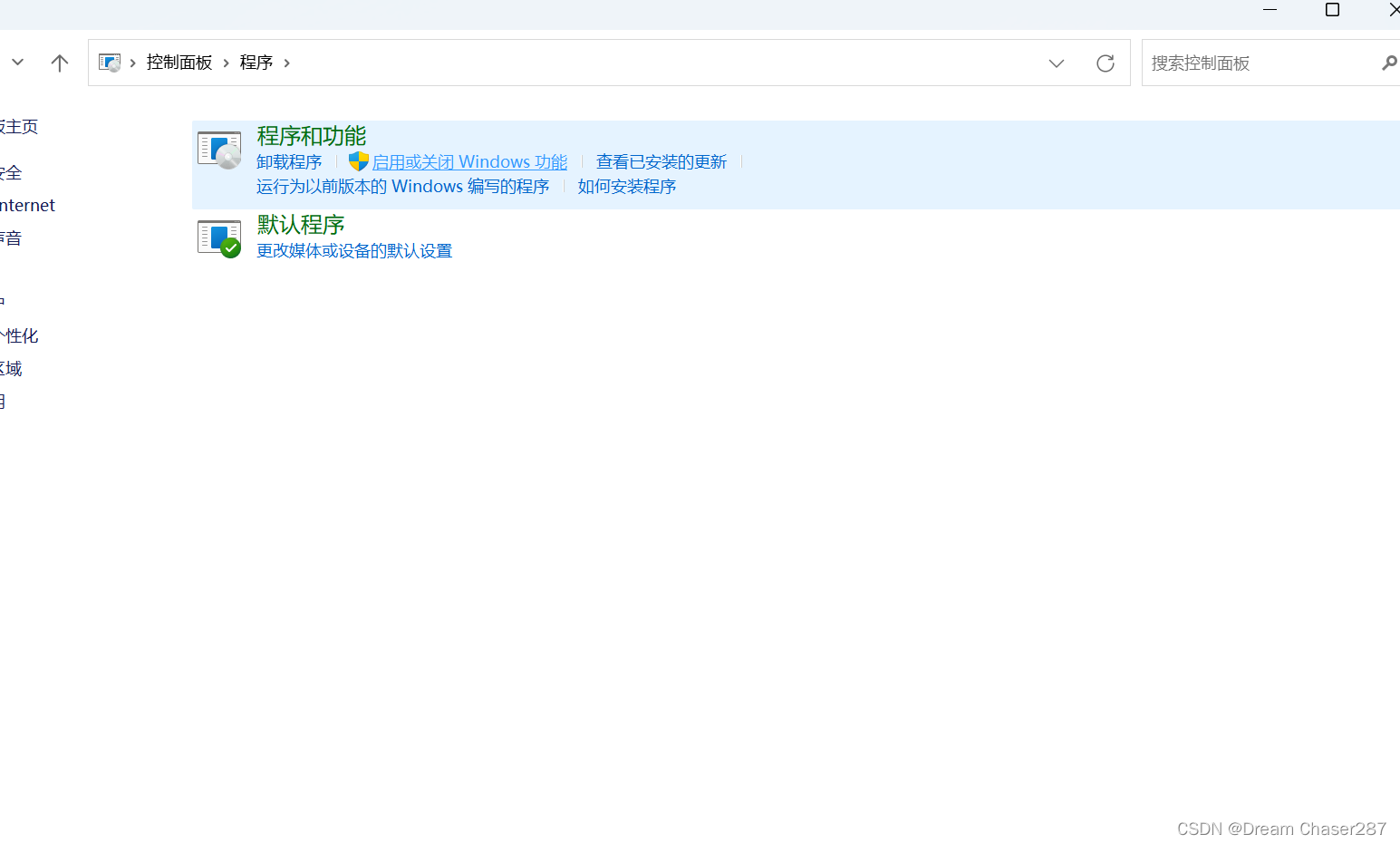Image resolution: width=1400 pixels, height=844 pixels.
Task: Select the 程序 breadcrumb
Action: [x=256, y=63]
